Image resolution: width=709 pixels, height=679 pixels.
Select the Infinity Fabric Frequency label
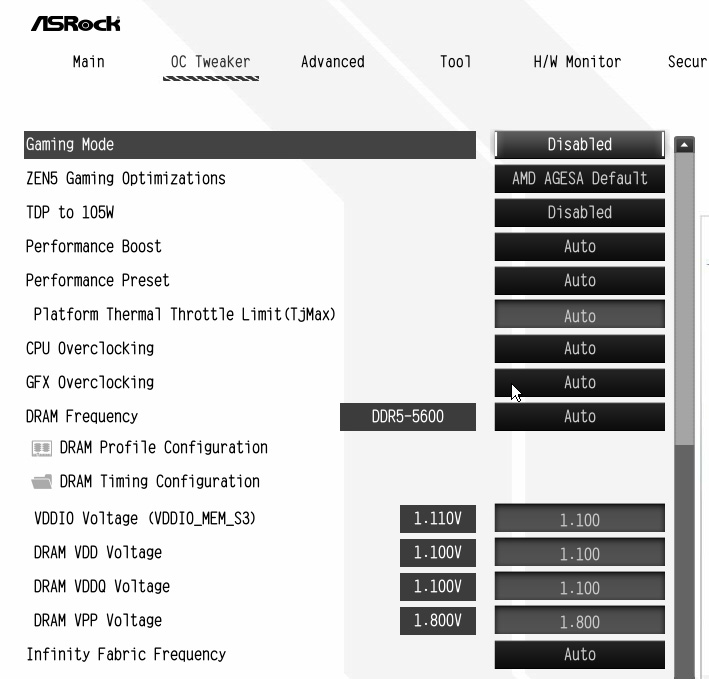click(x=126, y=655)
